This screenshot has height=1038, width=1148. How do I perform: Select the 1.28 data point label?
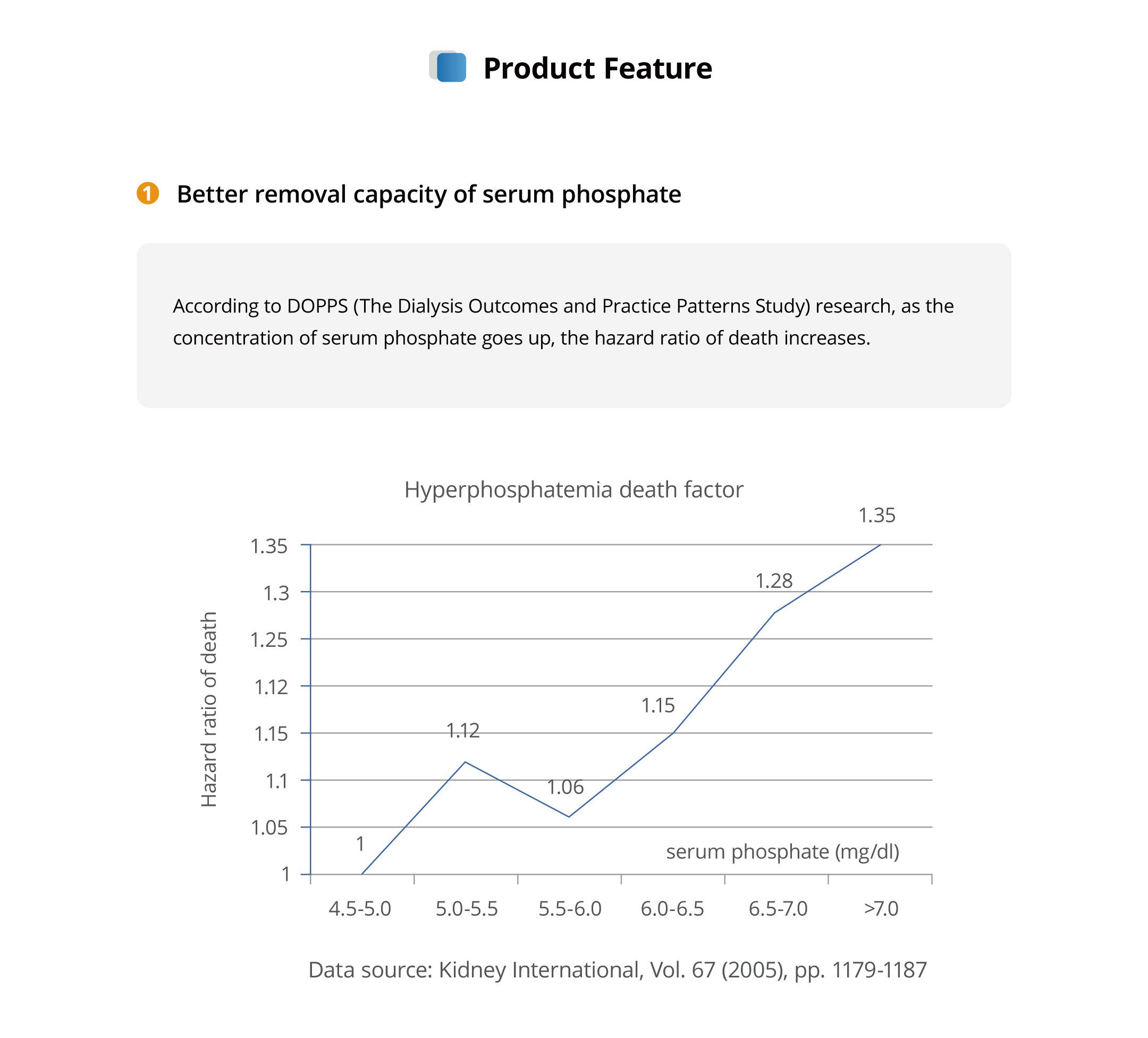coord(773,581)
